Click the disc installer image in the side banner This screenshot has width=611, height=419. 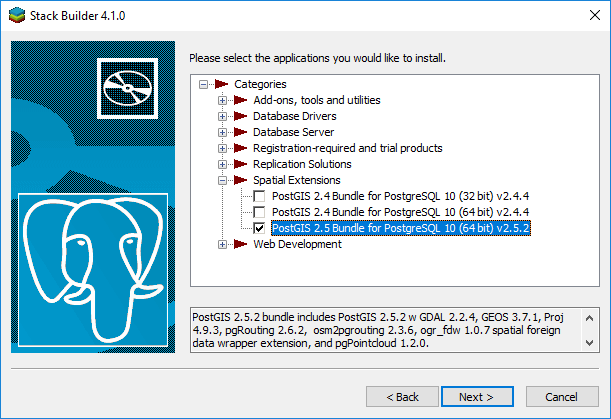127,88
